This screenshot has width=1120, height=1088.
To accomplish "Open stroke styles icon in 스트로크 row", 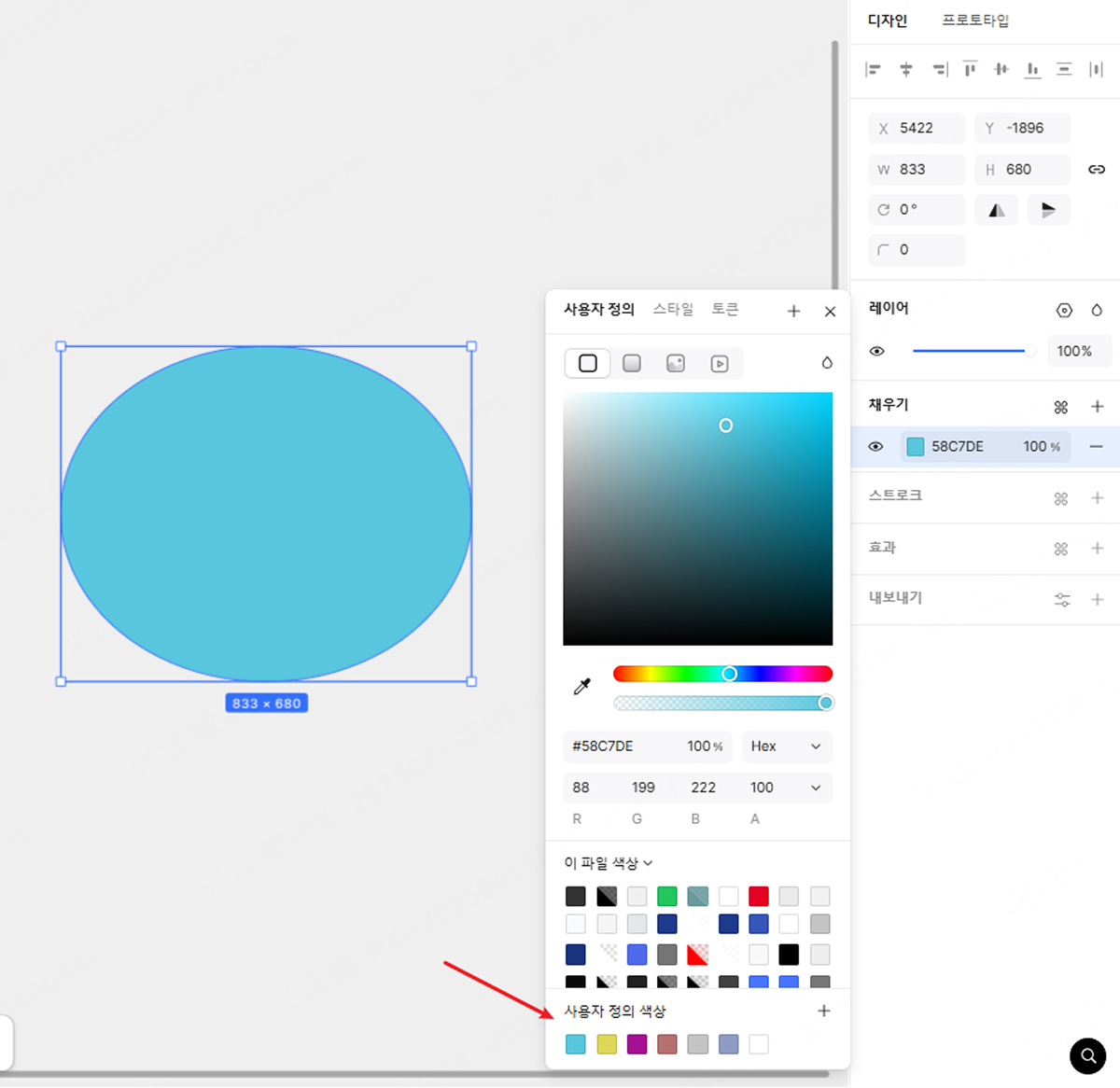I will 1061,498.
